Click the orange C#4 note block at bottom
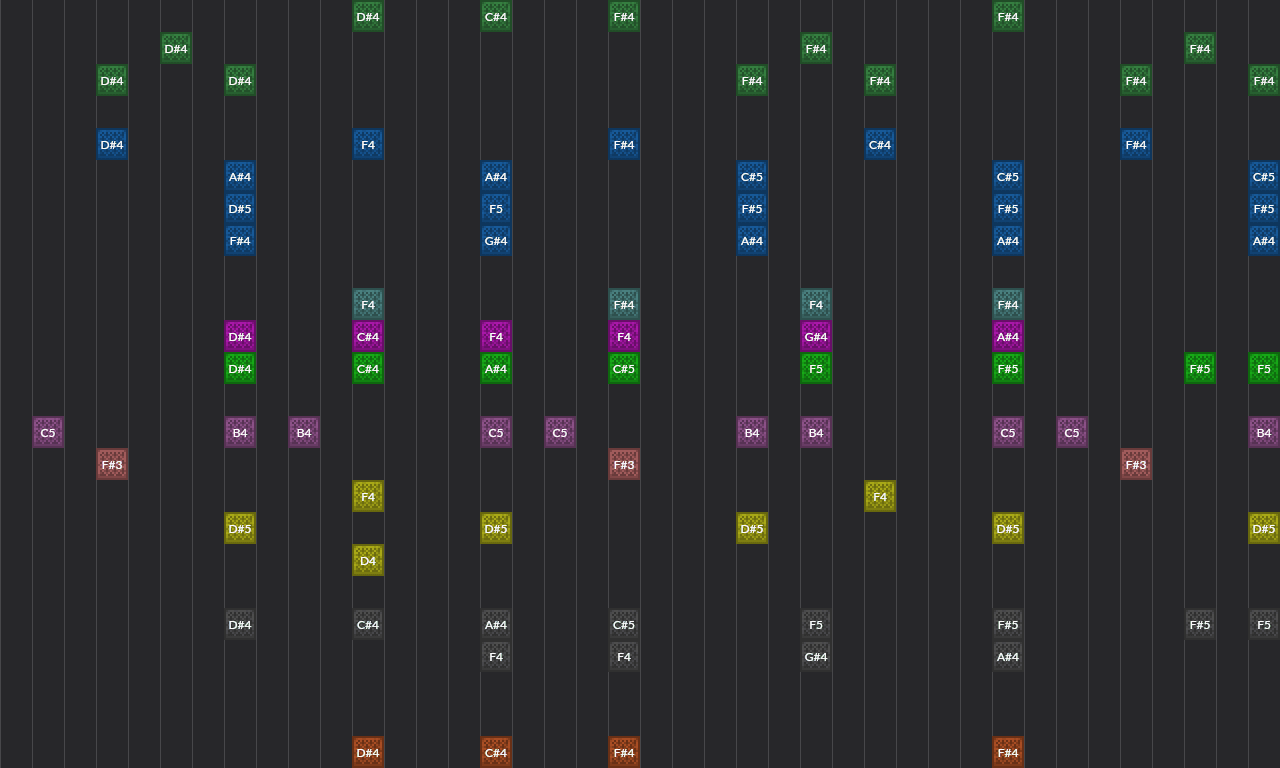Image resolution: width=1280 pixels, height=768 pixels. point(496,752)
